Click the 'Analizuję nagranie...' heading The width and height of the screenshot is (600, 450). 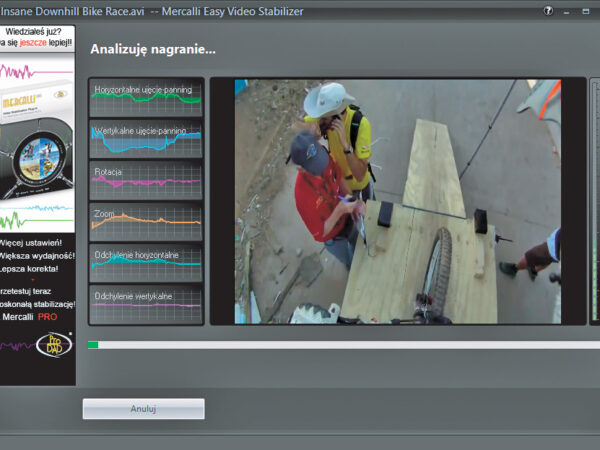[153, 49]
